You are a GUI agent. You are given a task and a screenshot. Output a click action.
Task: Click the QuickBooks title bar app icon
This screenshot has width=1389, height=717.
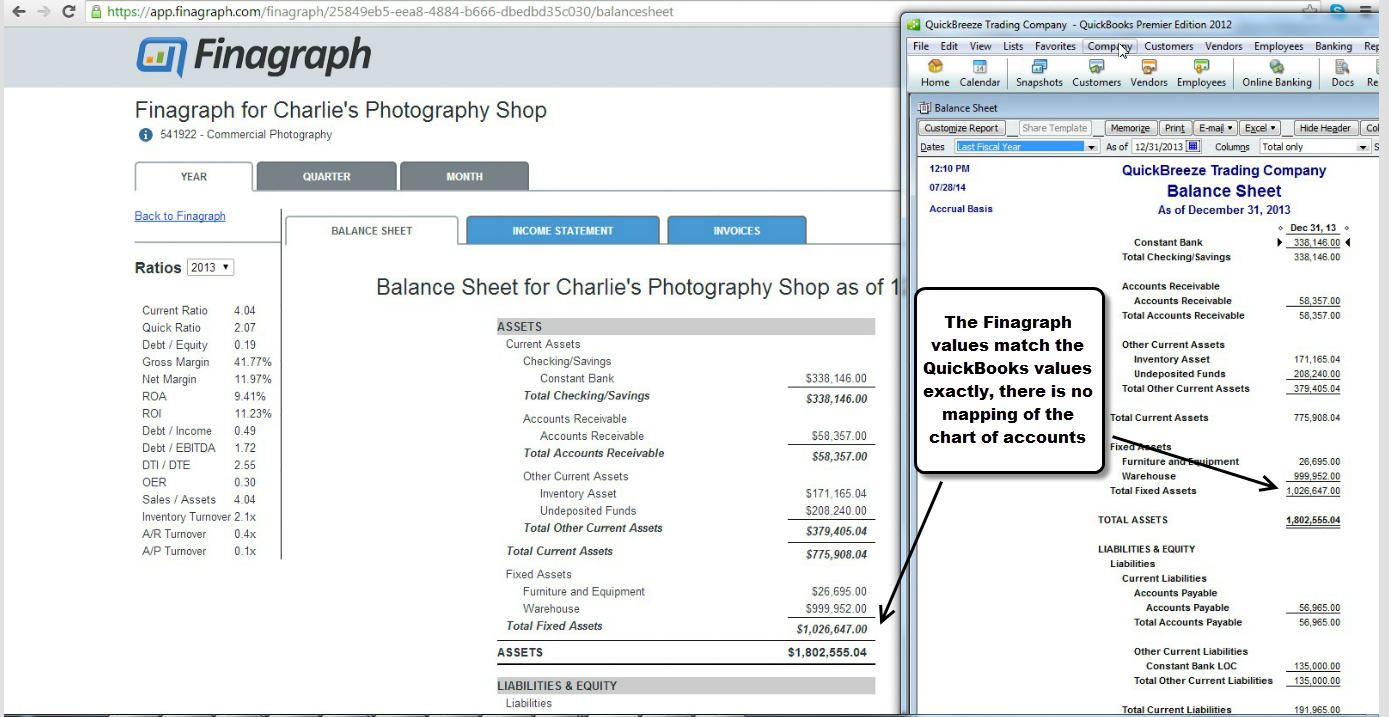(x=913, y=24)
